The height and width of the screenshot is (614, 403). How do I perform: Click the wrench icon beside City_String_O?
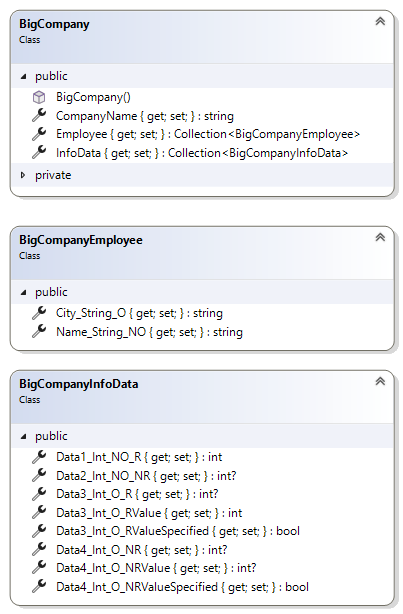tap(39, 312)
